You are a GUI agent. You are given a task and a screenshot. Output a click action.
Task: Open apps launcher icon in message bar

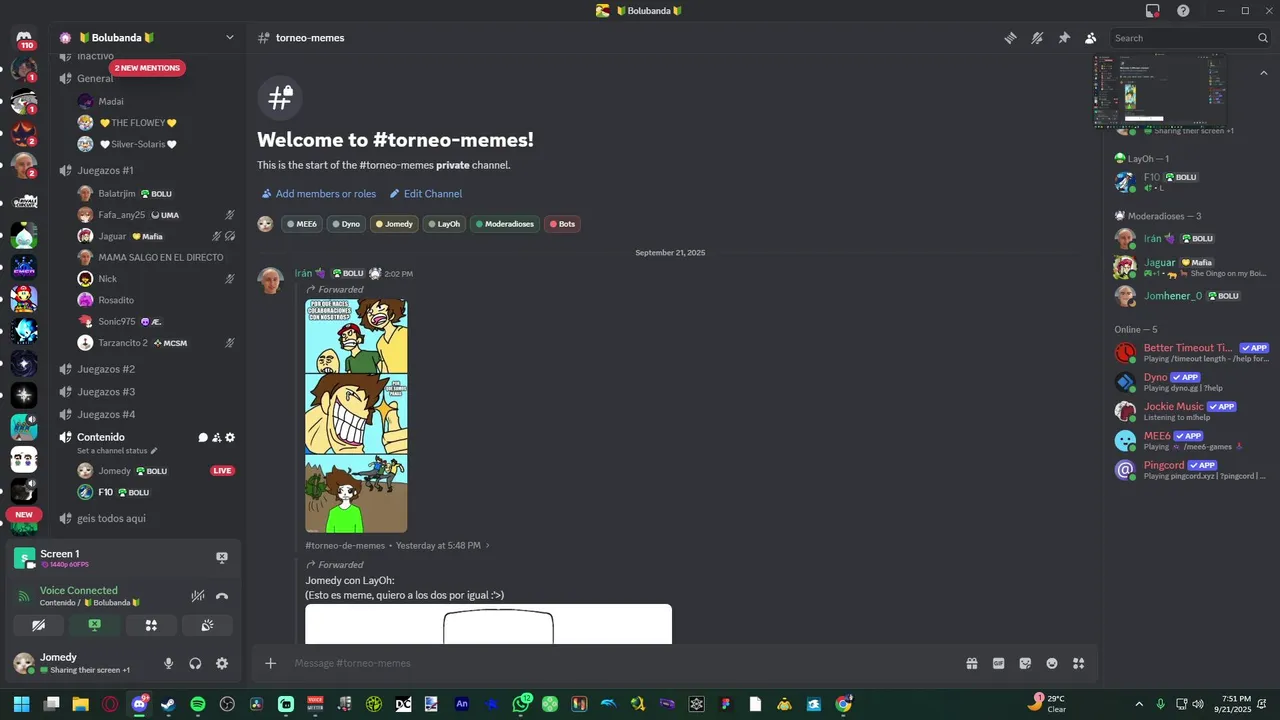coord(1079,663)
